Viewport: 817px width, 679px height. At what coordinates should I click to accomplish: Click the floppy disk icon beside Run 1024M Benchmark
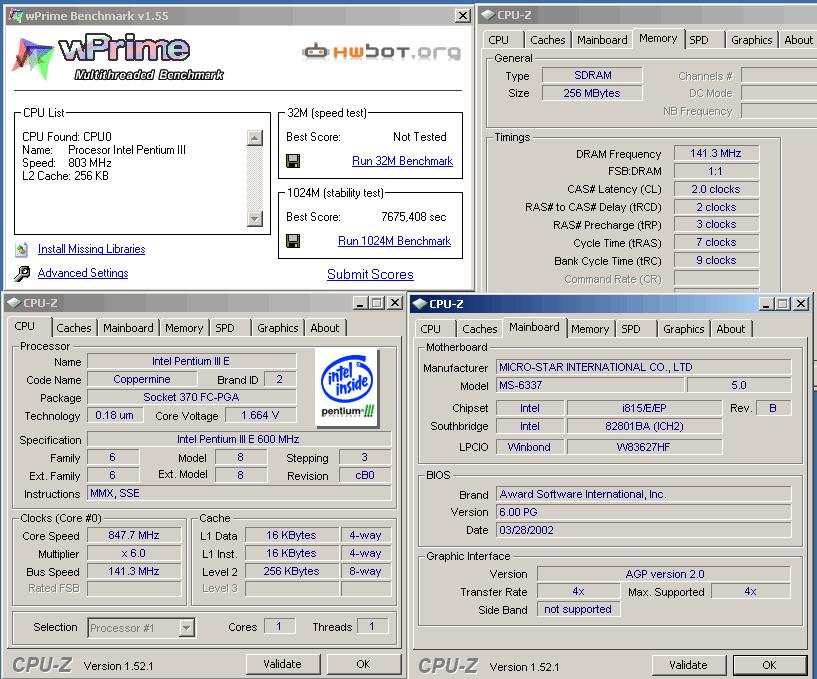(293, 241)
